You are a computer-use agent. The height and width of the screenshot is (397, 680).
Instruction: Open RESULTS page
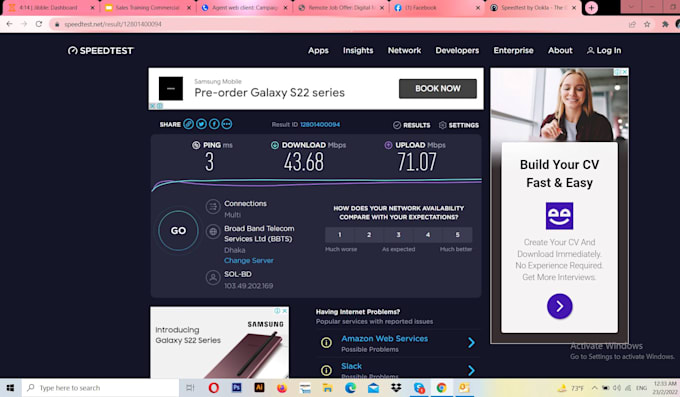(412, 125)
